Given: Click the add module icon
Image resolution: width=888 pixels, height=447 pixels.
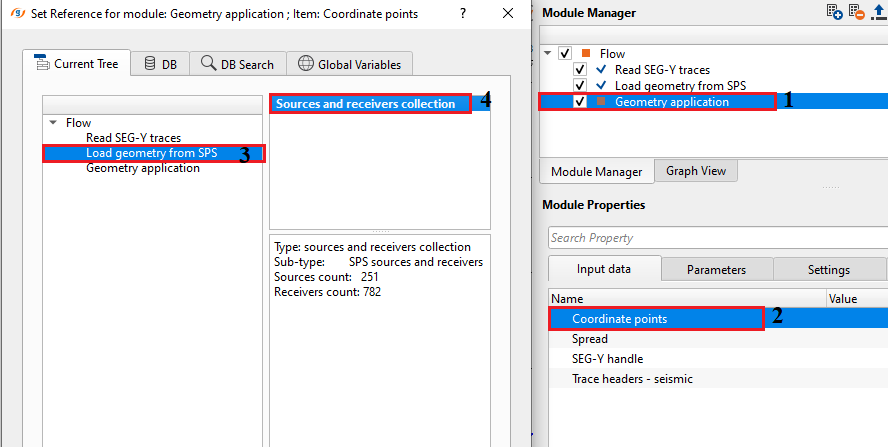Looking at the screenshot, I should pos(835,12).
